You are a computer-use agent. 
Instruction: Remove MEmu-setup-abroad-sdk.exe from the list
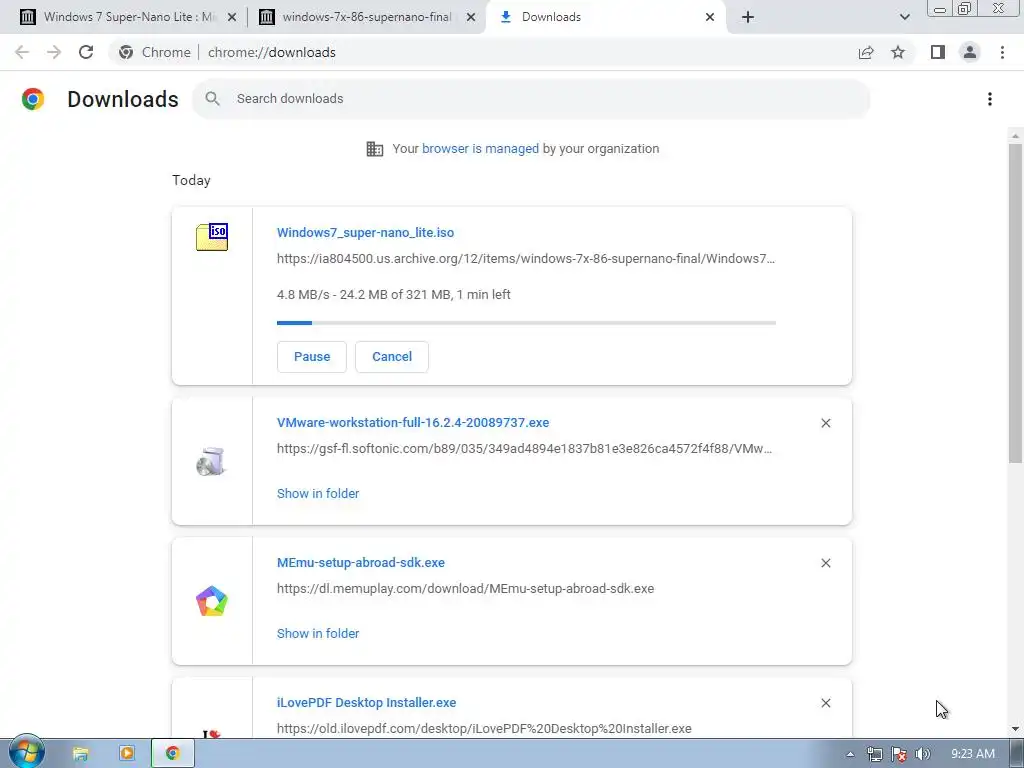pos(825,563)
